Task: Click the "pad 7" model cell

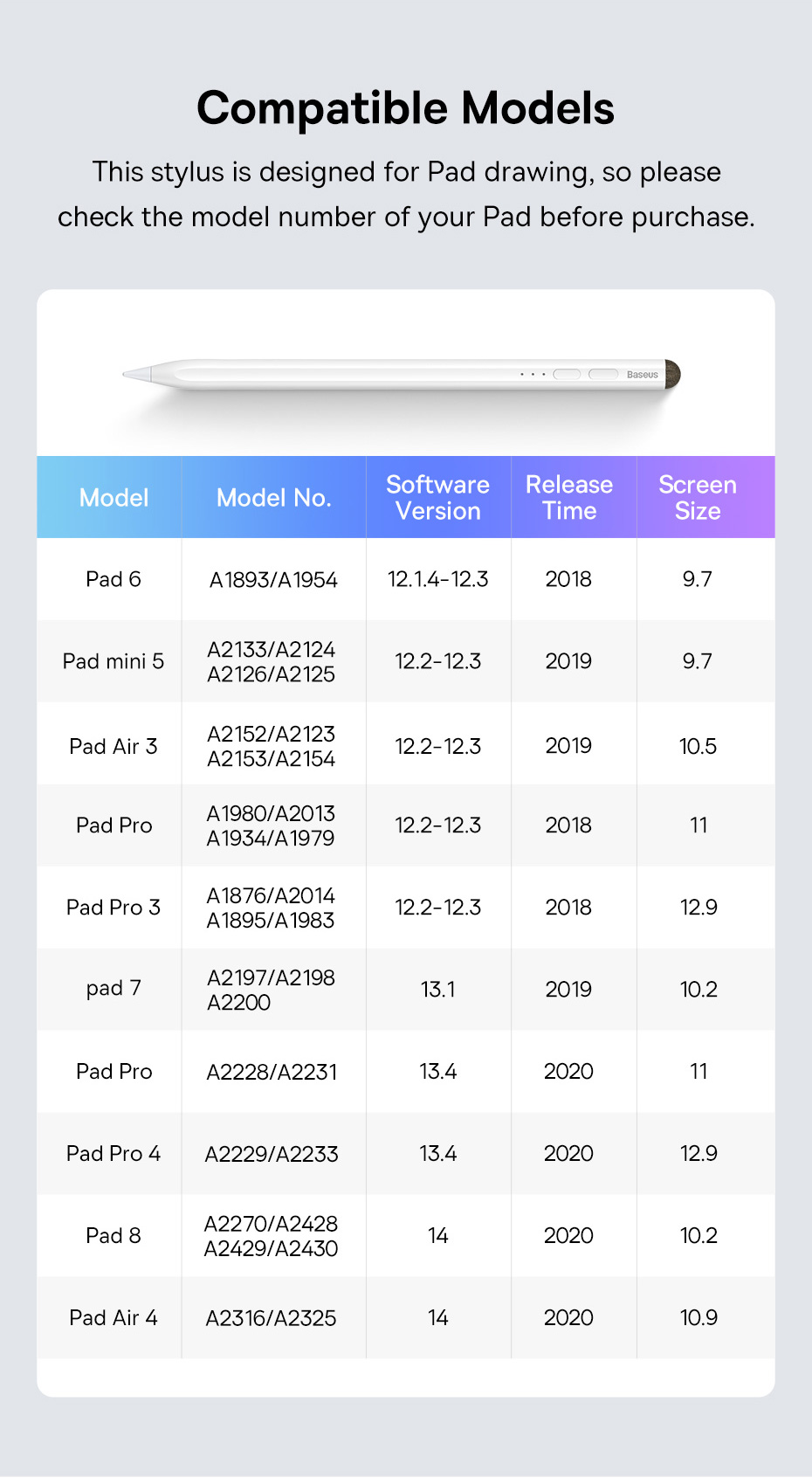Action: [x=113, y=989]
